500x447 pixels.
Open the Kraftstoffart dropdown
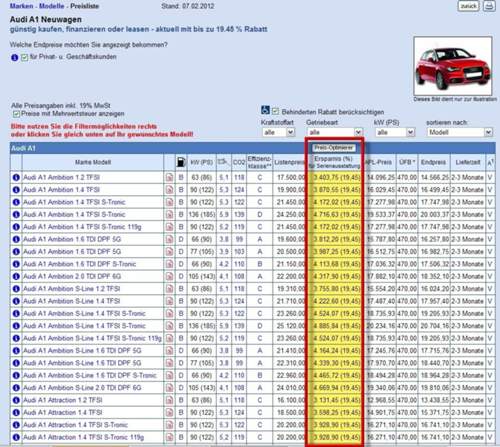pyautogui.click(x=278, y=132)
